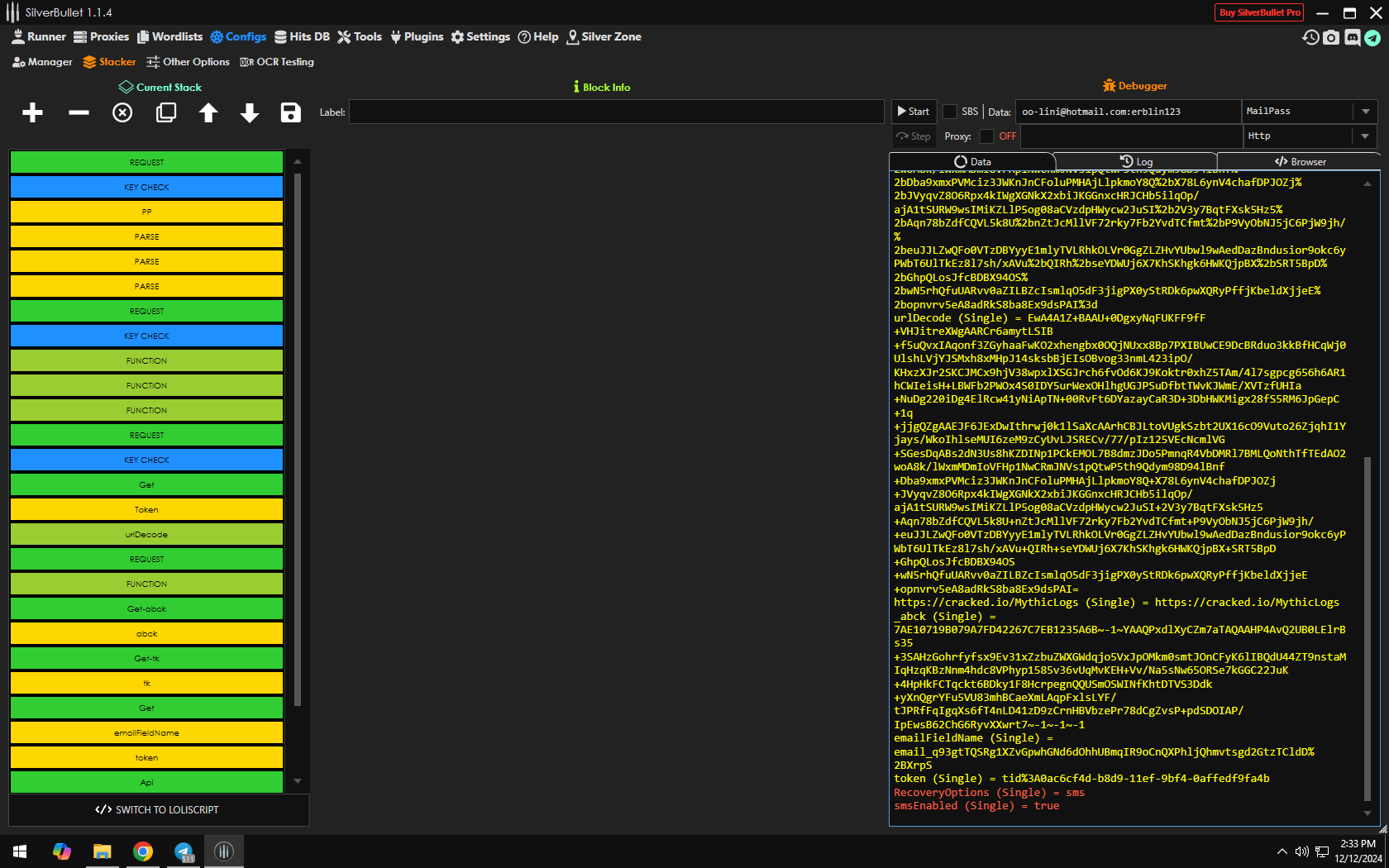Expand the Http proxy type dropdown
1389x868 pixels.
pyautogui.click(x=1365, y=136)
